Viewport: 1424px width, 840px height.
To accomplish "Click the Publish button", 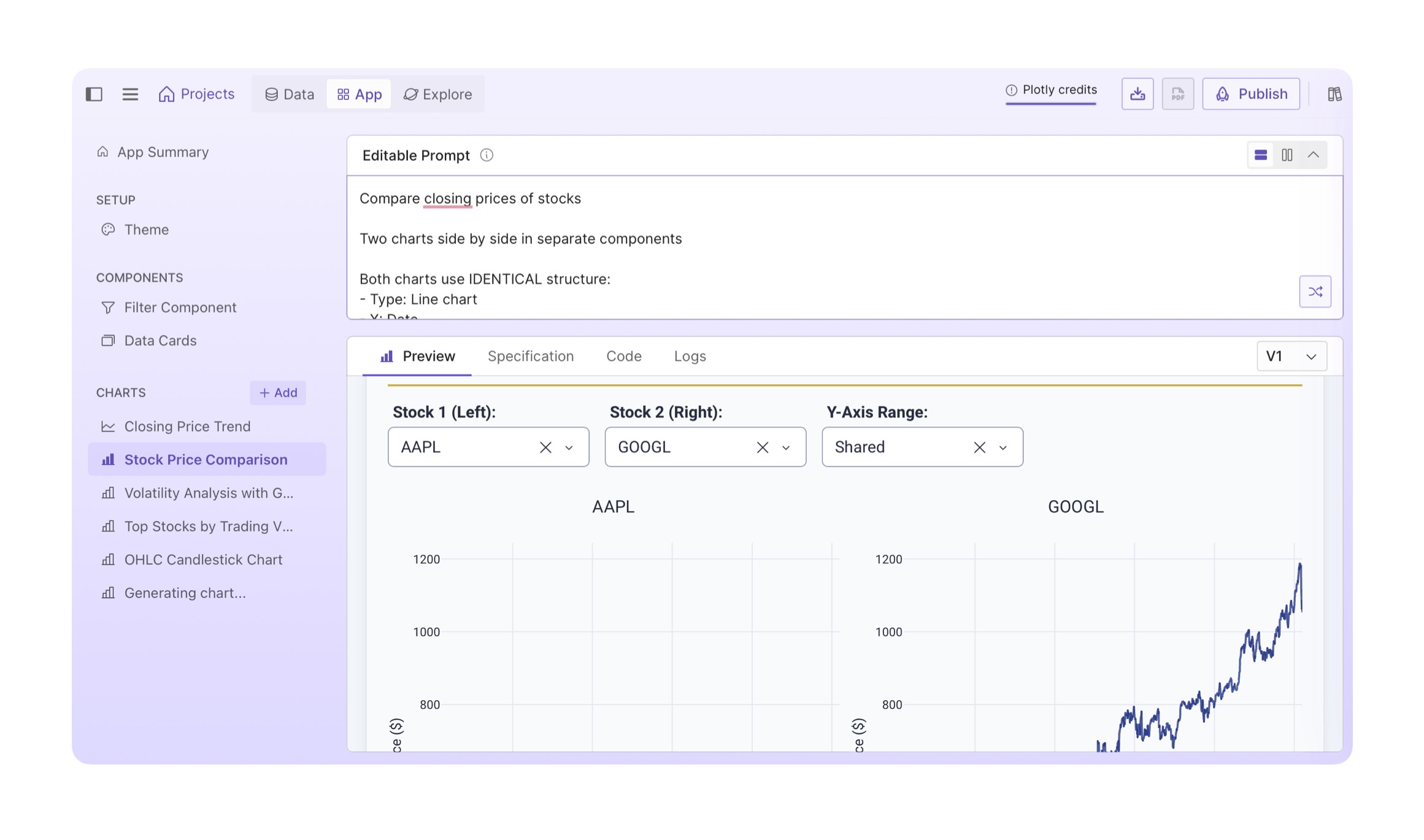I will click(x=1250, y=94).
